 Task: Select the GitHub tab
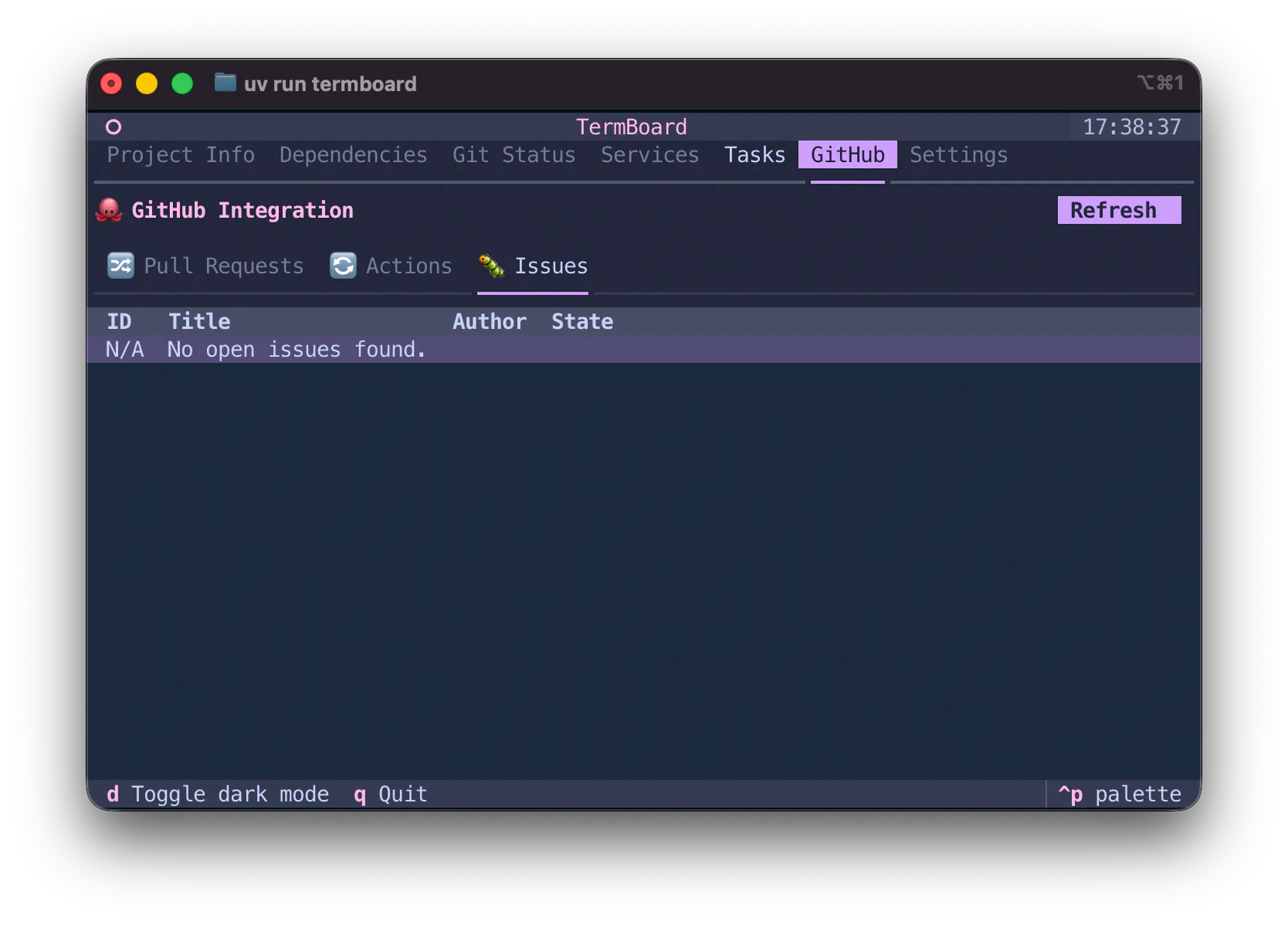click(x=848, y=154)
